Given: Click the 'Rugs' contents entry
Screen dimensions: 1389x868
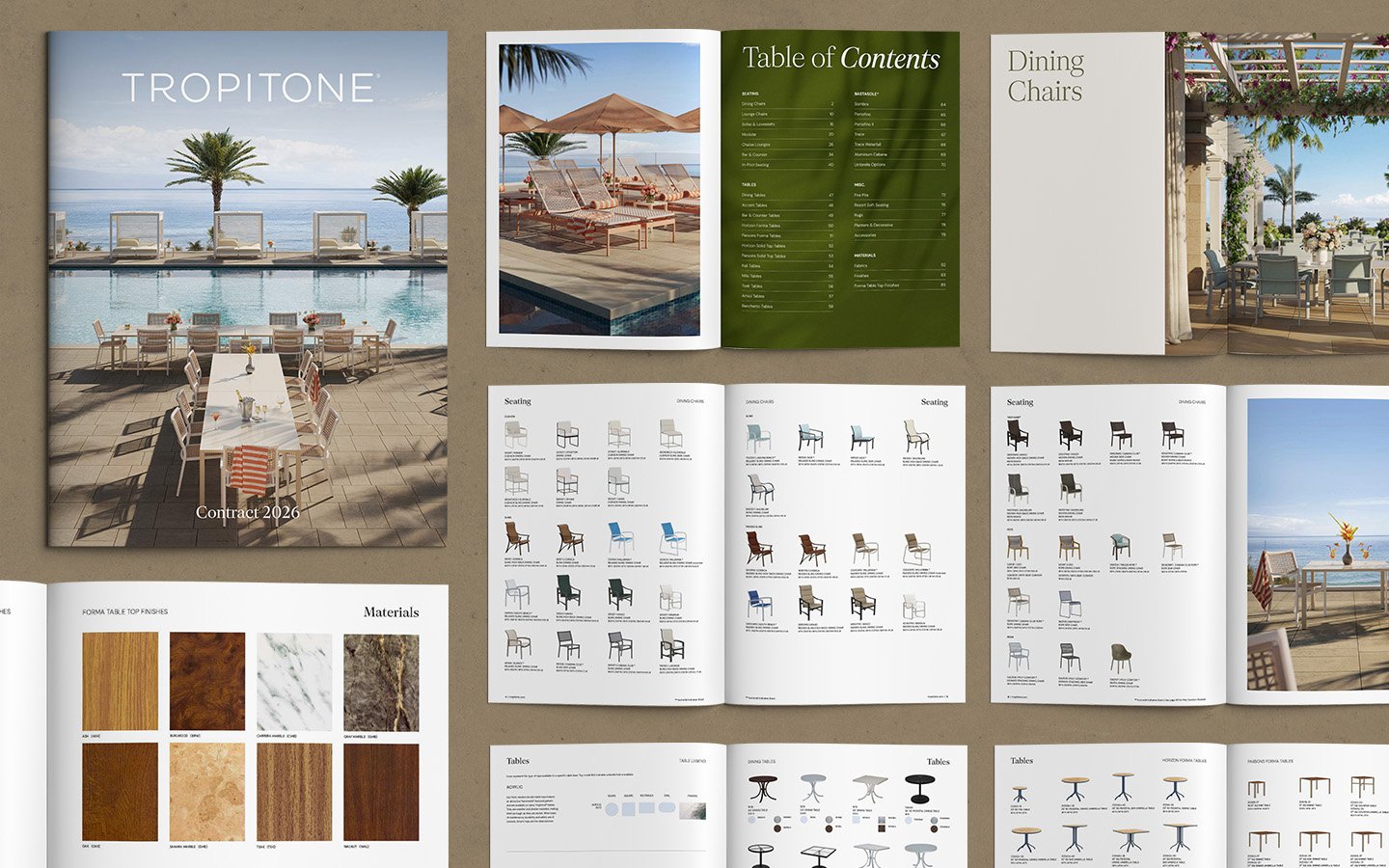Looking at the screenshot, I should click(858, 215).
